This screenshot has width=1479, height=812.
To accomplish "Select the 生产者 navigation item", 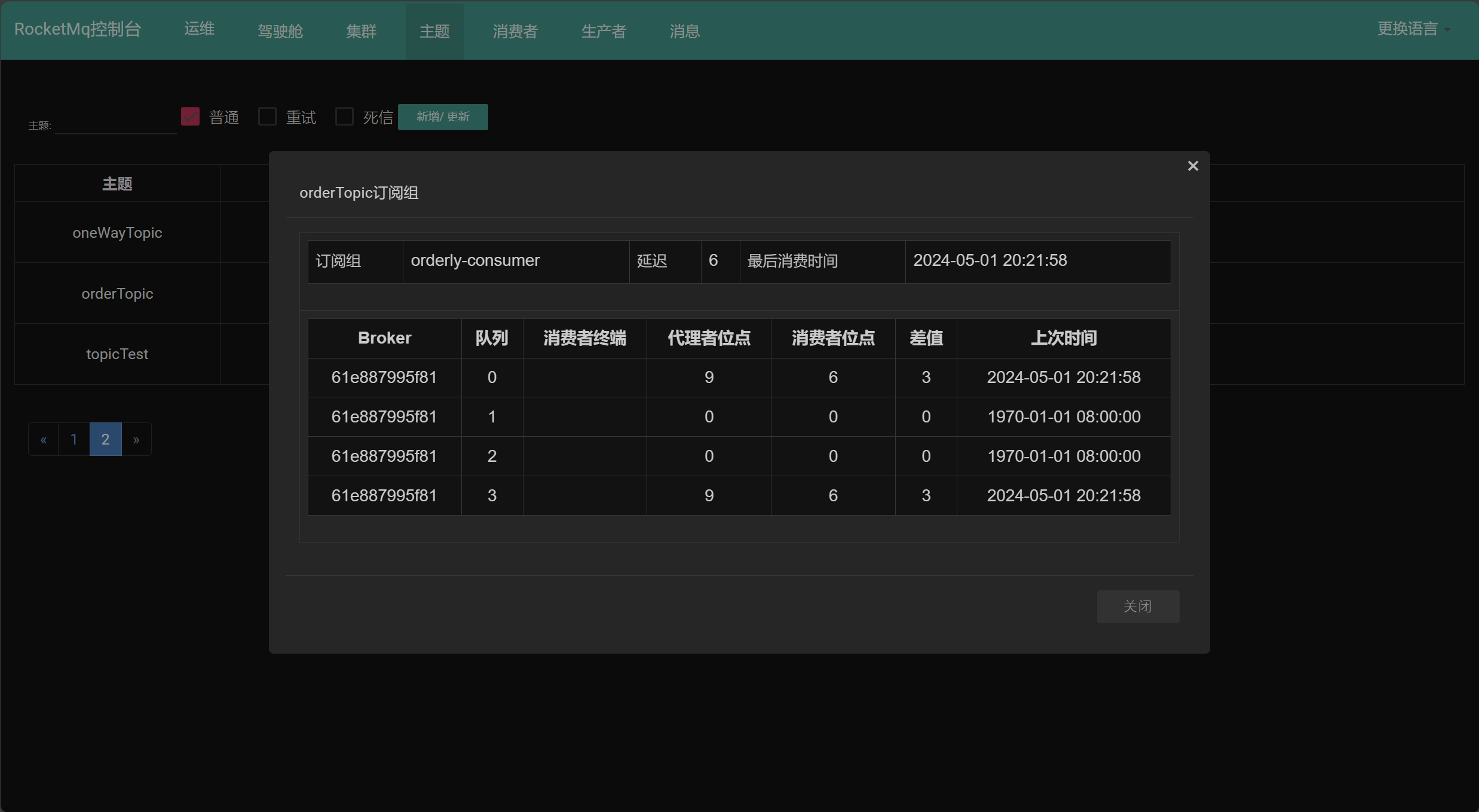I will coord(603,30).
